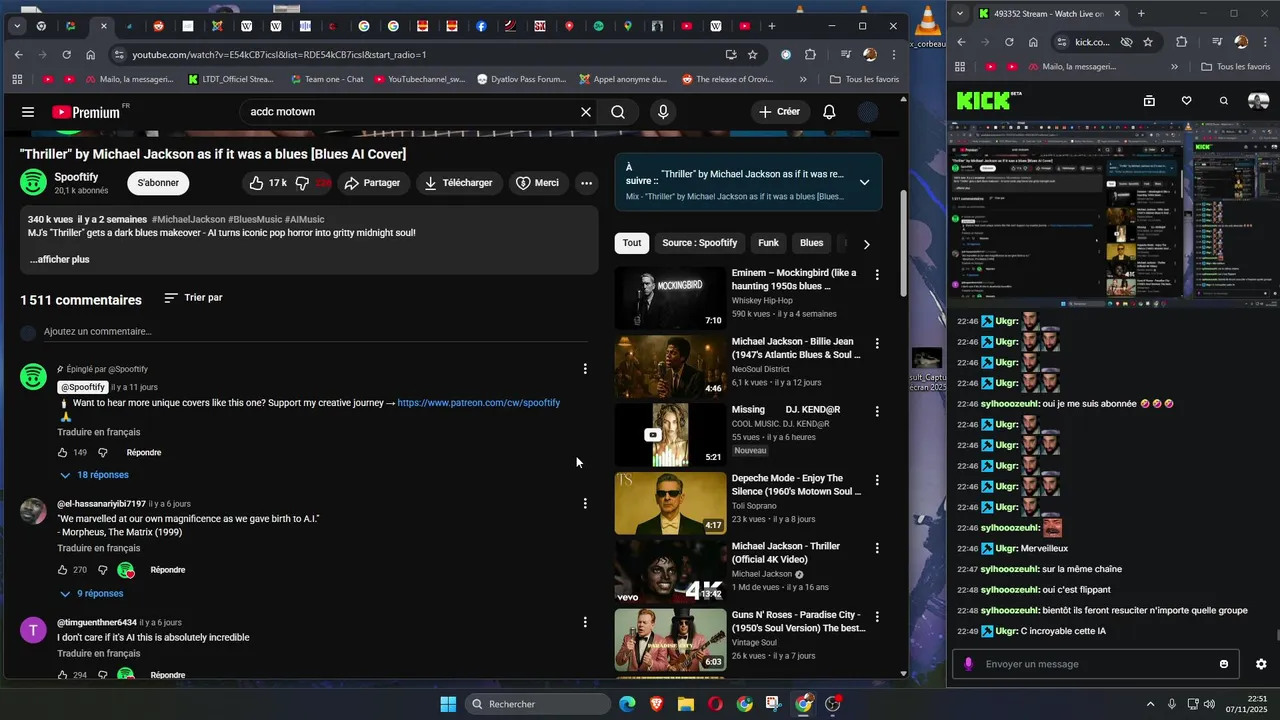The height and width of the screenshot is (720, 1280).
Task: Select the Funk filter chip
Action: [x=768, y=243]
